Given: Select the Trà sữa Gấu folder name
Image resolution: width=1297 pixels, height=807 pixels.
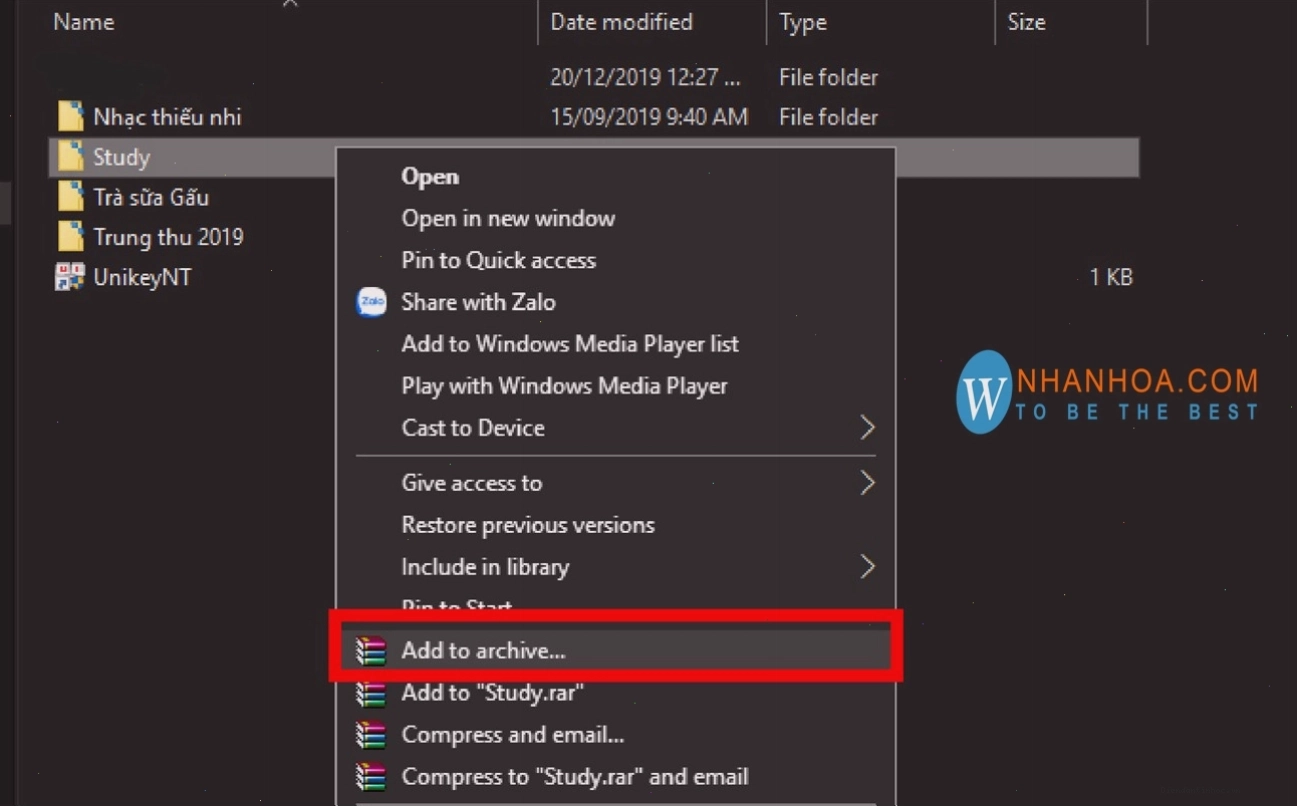Looking at the screenshot, I should (x=151, y=197).
